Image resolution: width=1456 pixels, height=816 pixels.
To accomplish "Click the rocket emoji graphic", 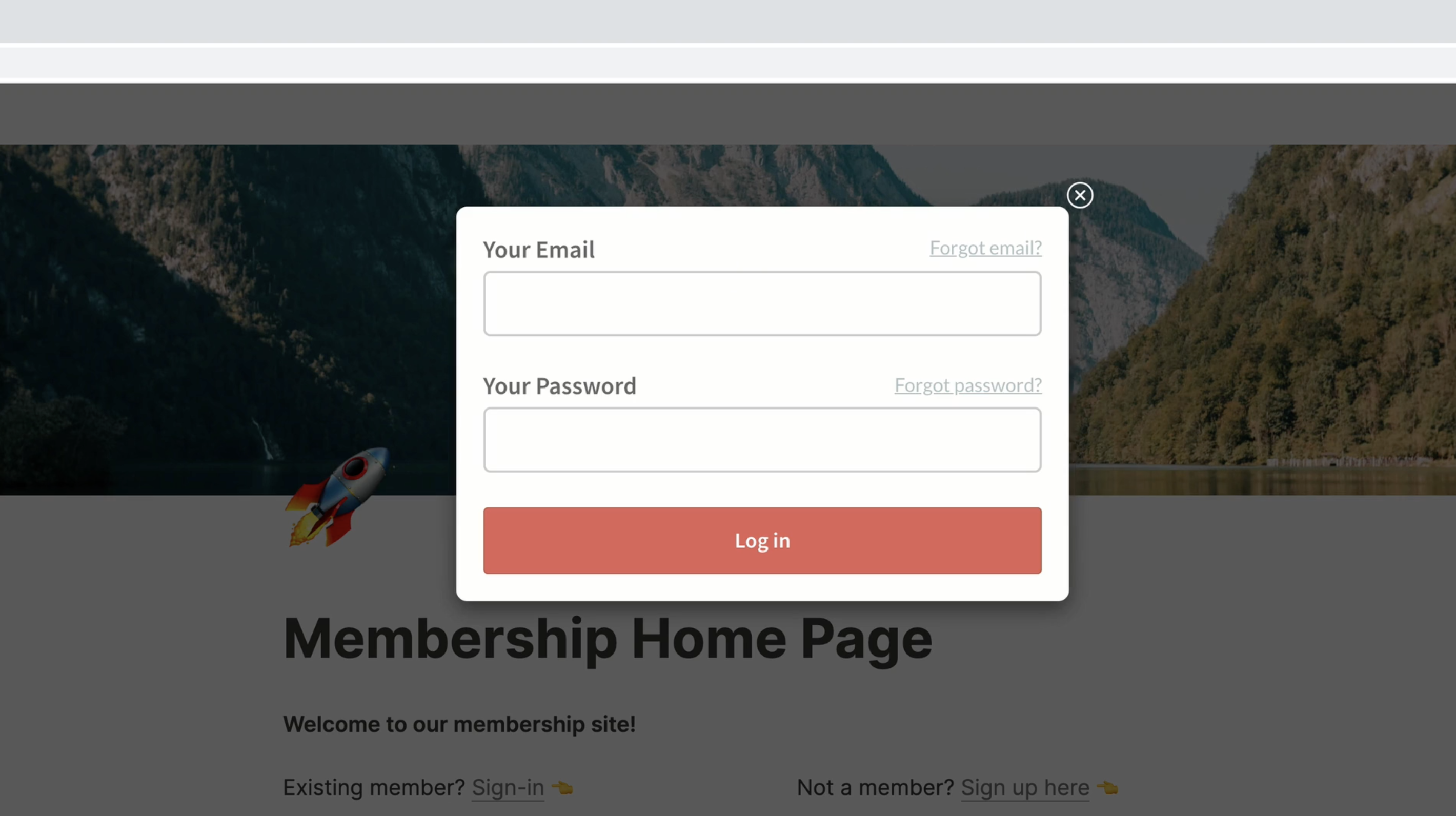I will pyautogui.click(x=339, y=497).
